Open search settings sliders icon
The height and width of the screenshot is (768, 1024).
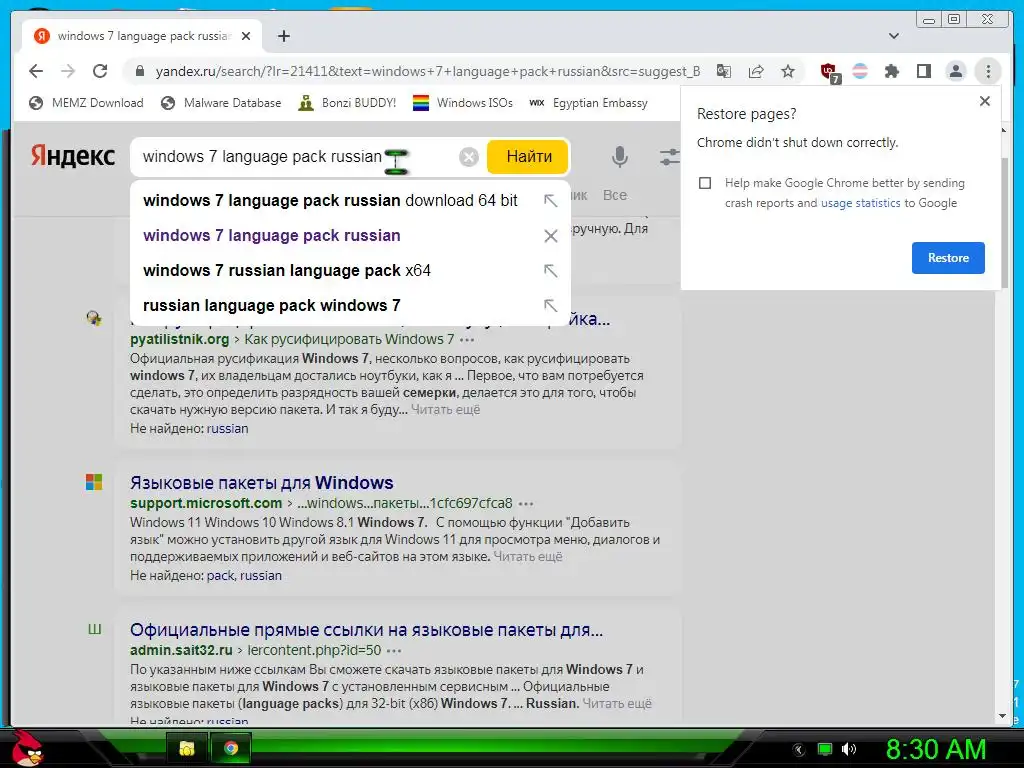669,157
